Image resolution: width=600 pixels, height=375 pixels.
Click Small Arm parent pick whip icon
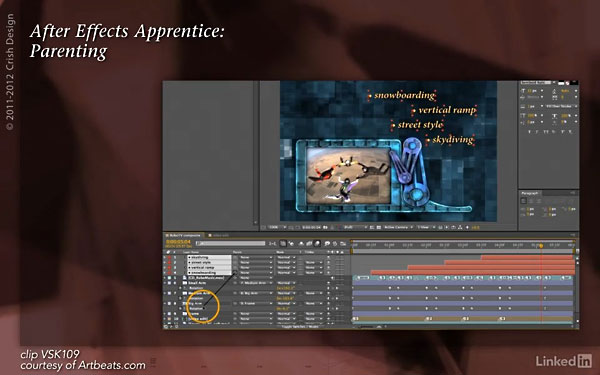point(235,283)
